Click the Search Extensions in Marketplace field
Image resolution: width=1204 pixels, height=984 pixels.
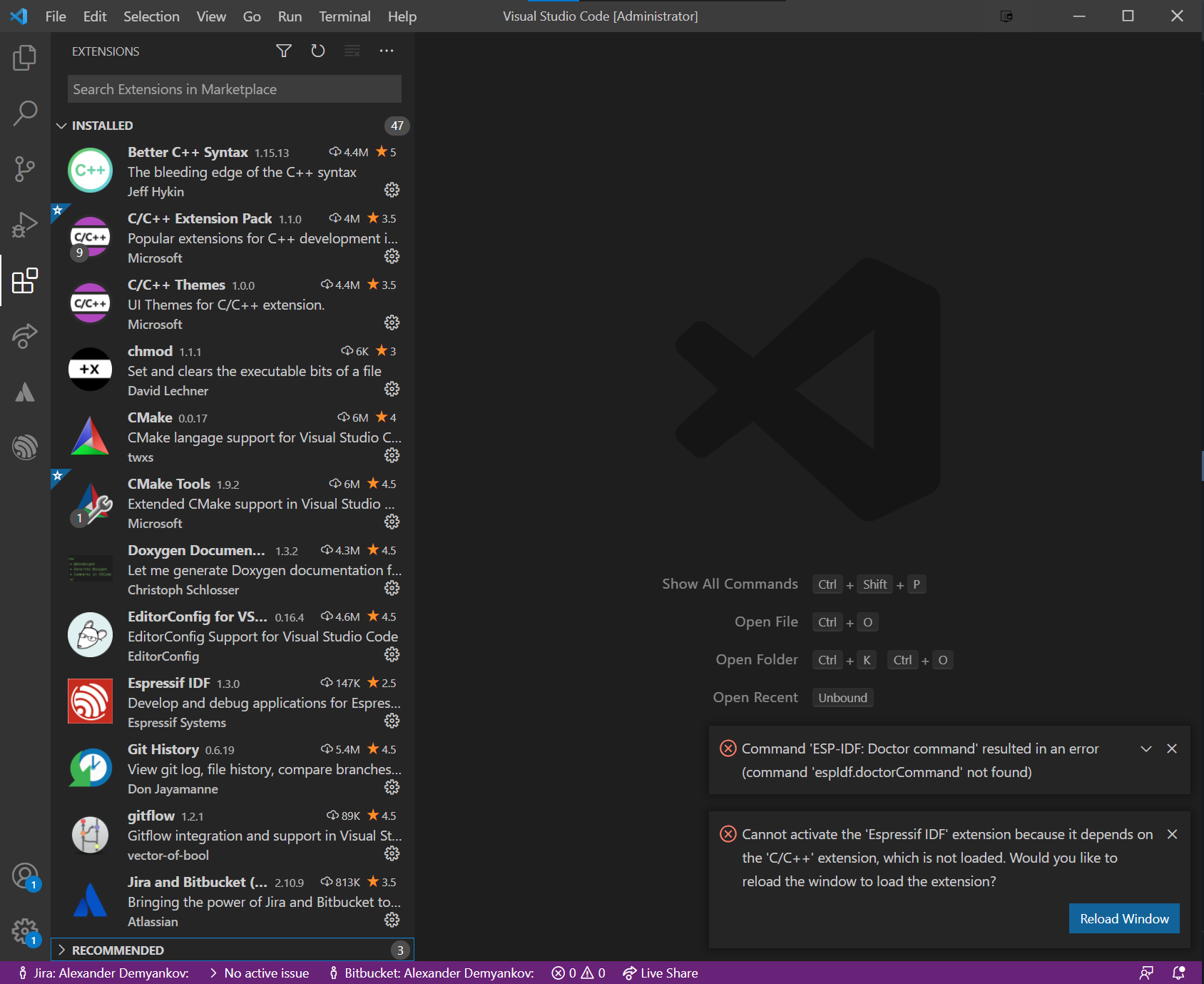click(x=234, y=88)
